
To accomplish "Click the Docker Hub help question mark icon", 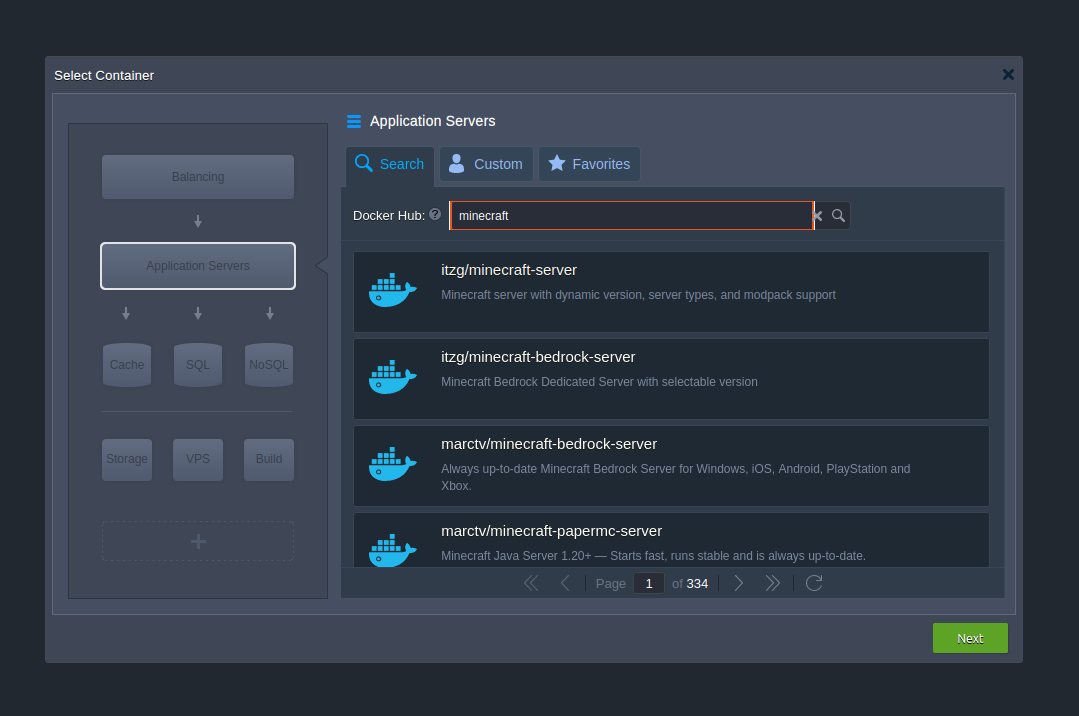I will [x=435, y=214].
